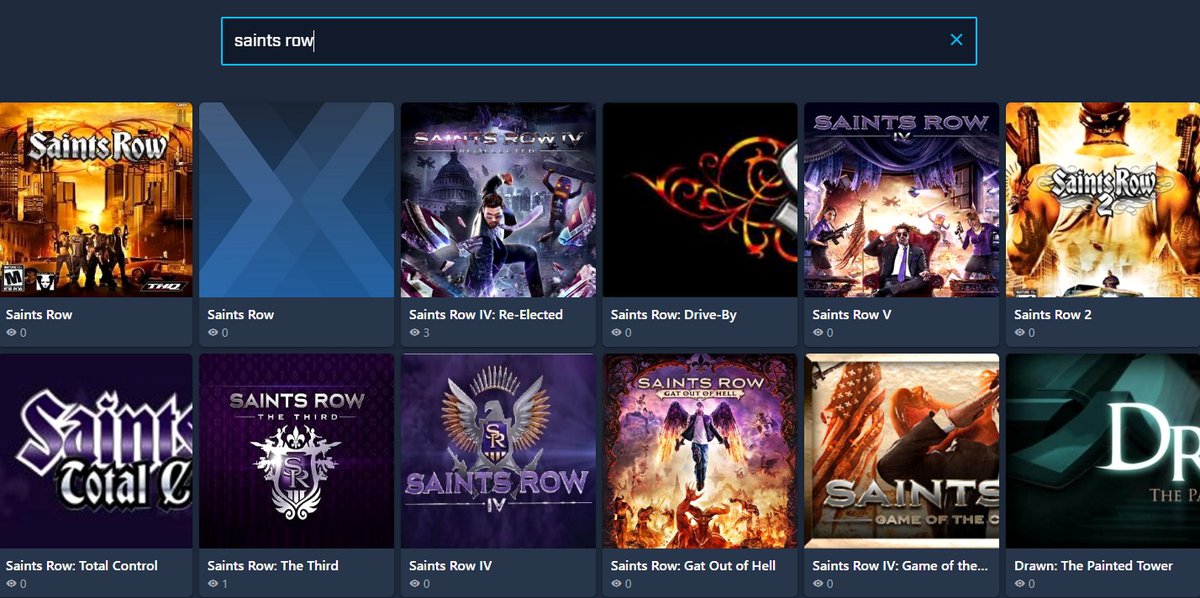
Task: Select the blue placeholder Saints Row thumbnail
Action: click(296, 200)
